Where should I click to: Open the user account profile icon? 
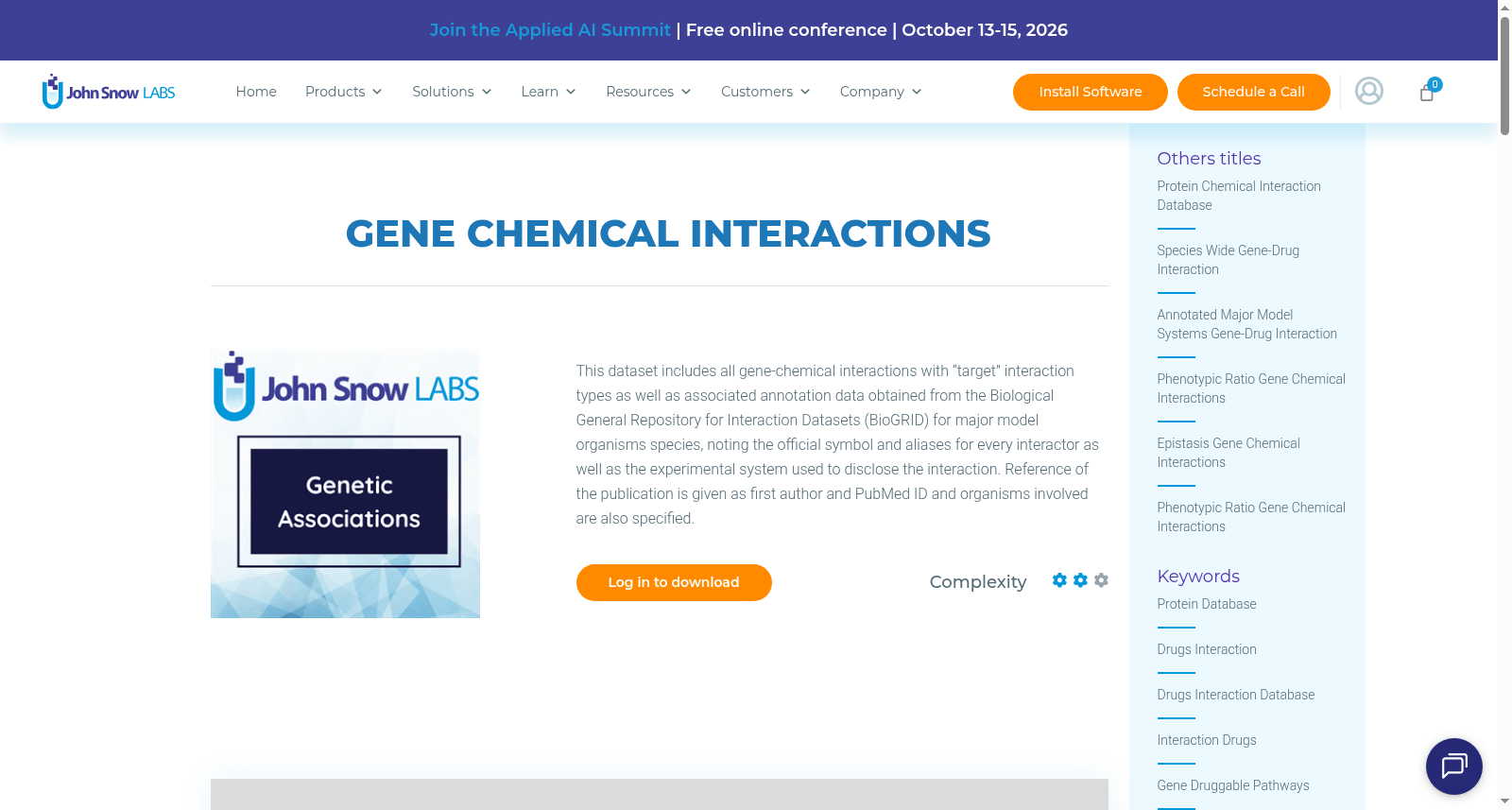point(1369,91)
